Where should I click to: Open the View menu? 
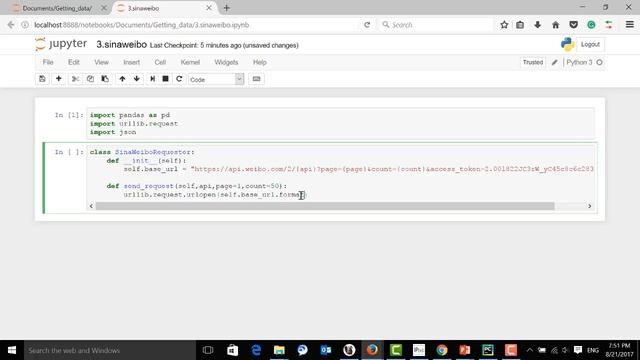click(101, 62)
